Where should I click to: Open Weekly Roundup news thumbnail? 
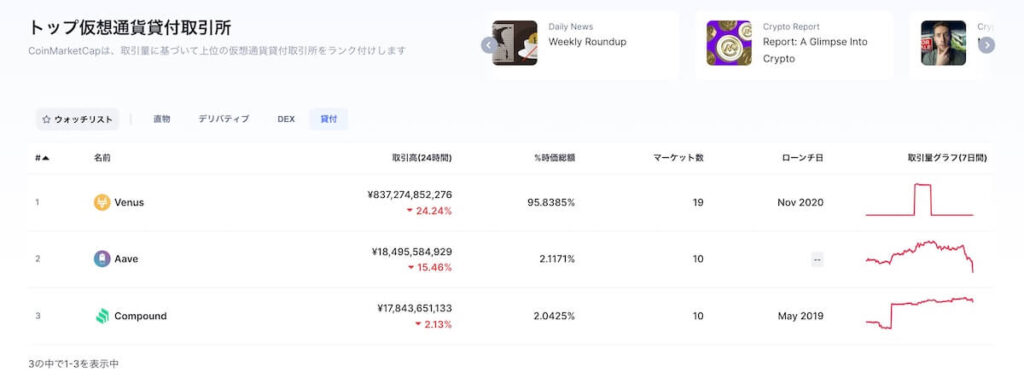[515, 43]
